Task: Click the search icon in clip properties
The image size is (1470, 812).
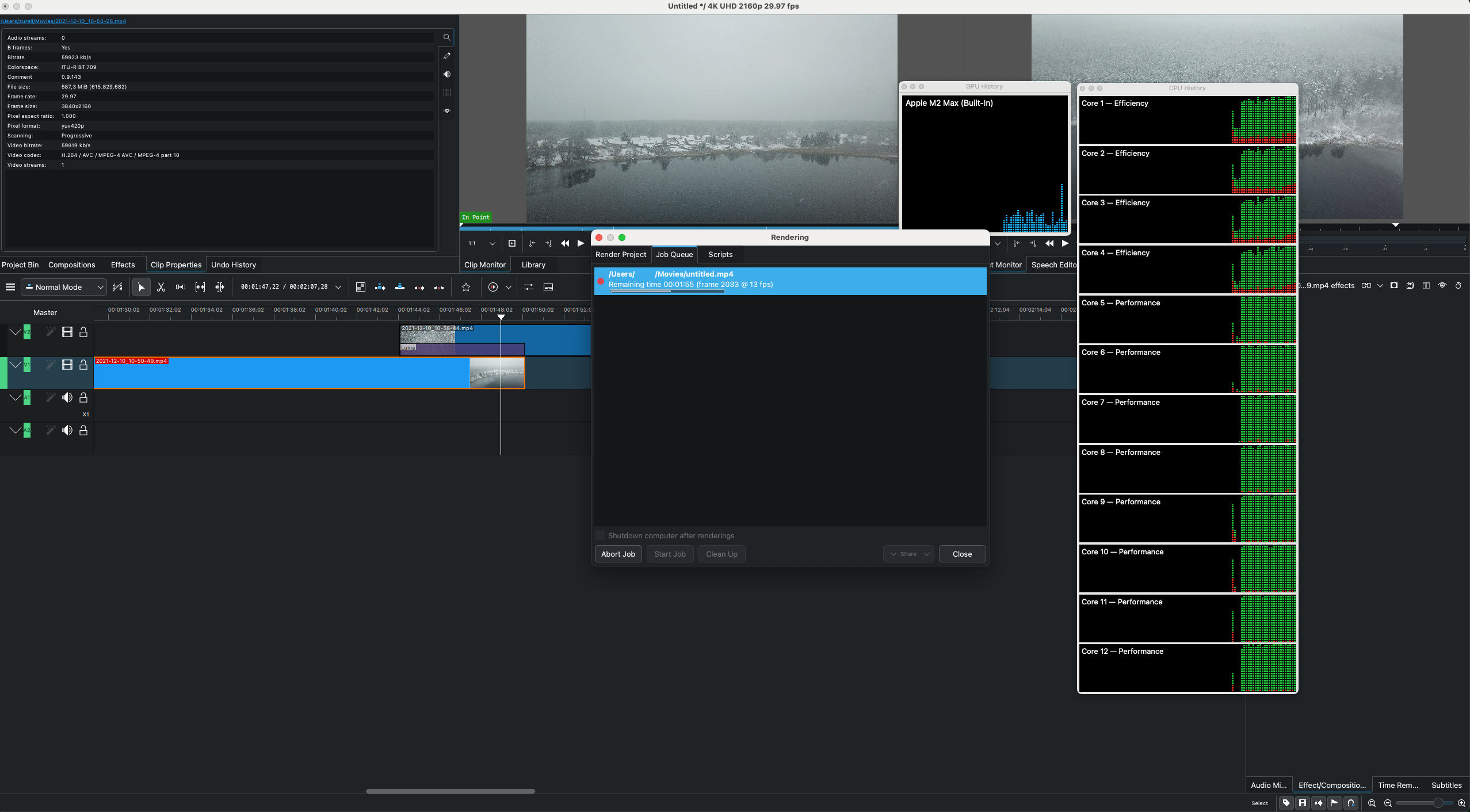Action: [x=446, y=37]
